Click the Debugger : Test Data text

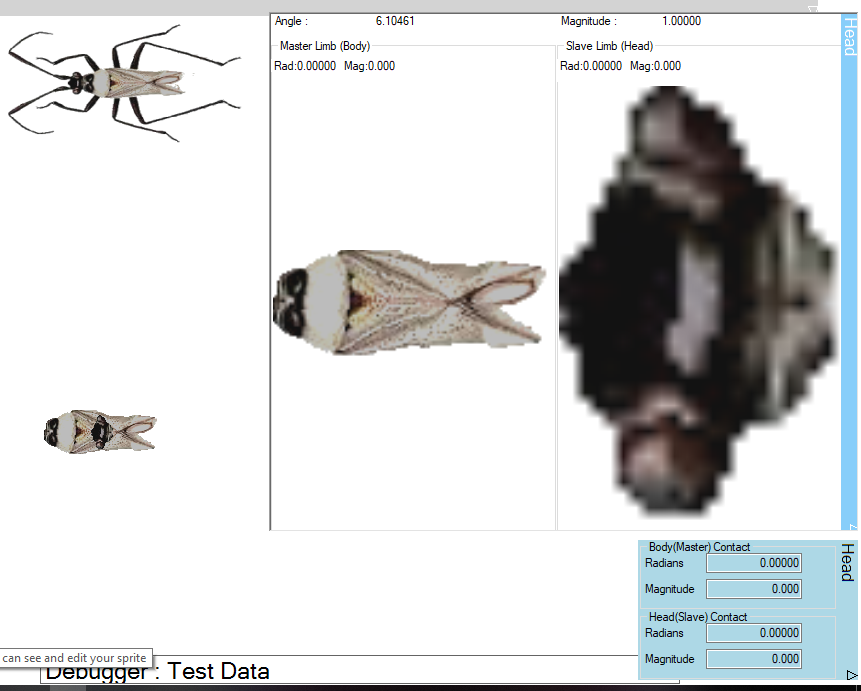[x=157, y=672]
